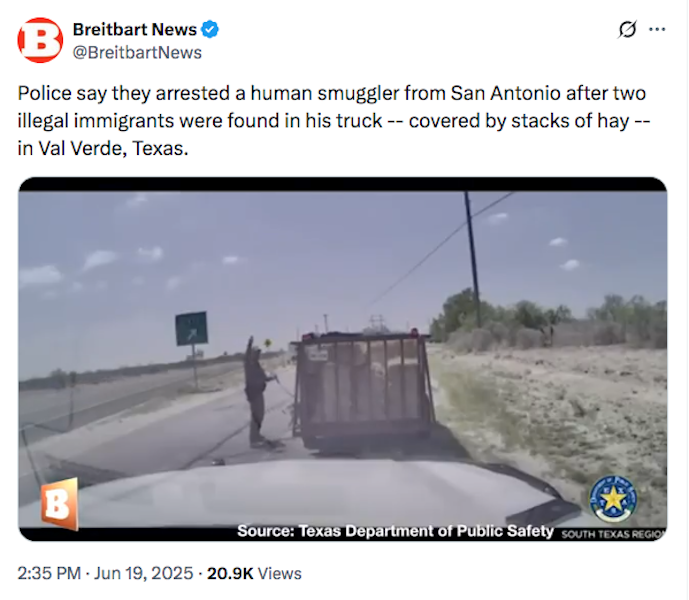Click the utility pole in the video frame
The width and height of the screenshot is (689, 600).
pos(473,259)
